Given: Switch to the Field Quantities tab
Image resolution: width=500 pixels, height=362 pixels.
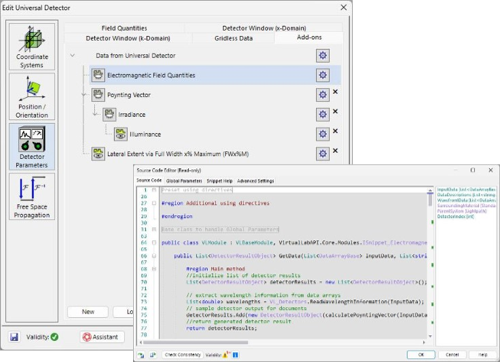Looking at the screenshot, I should click(124, 28).
